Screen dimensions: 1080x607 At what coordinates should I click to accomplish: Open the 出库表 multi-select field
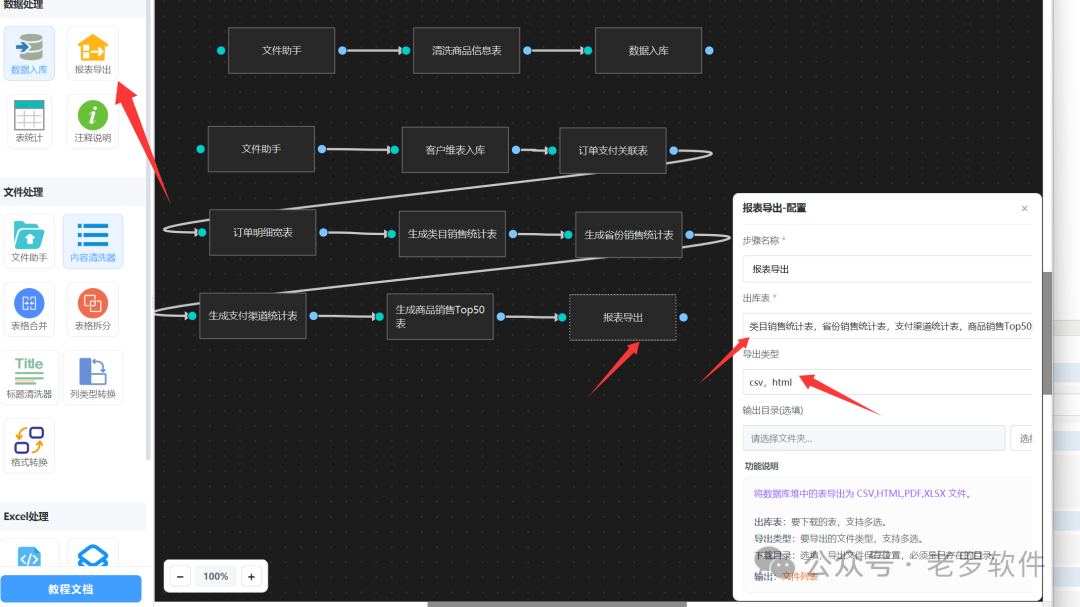888,326
